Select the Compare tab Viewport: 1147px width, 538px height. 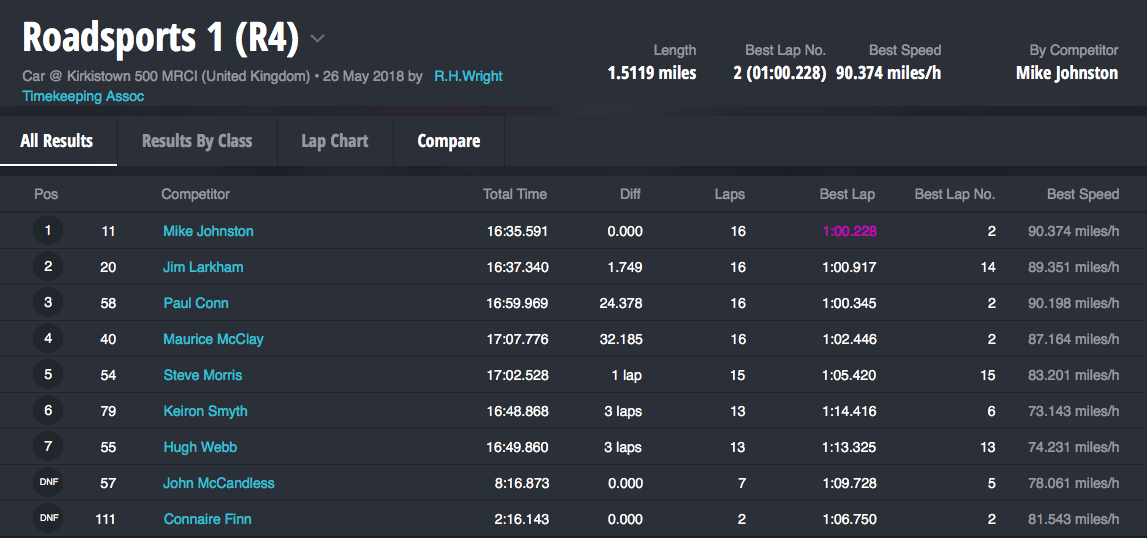pos(448,141)
